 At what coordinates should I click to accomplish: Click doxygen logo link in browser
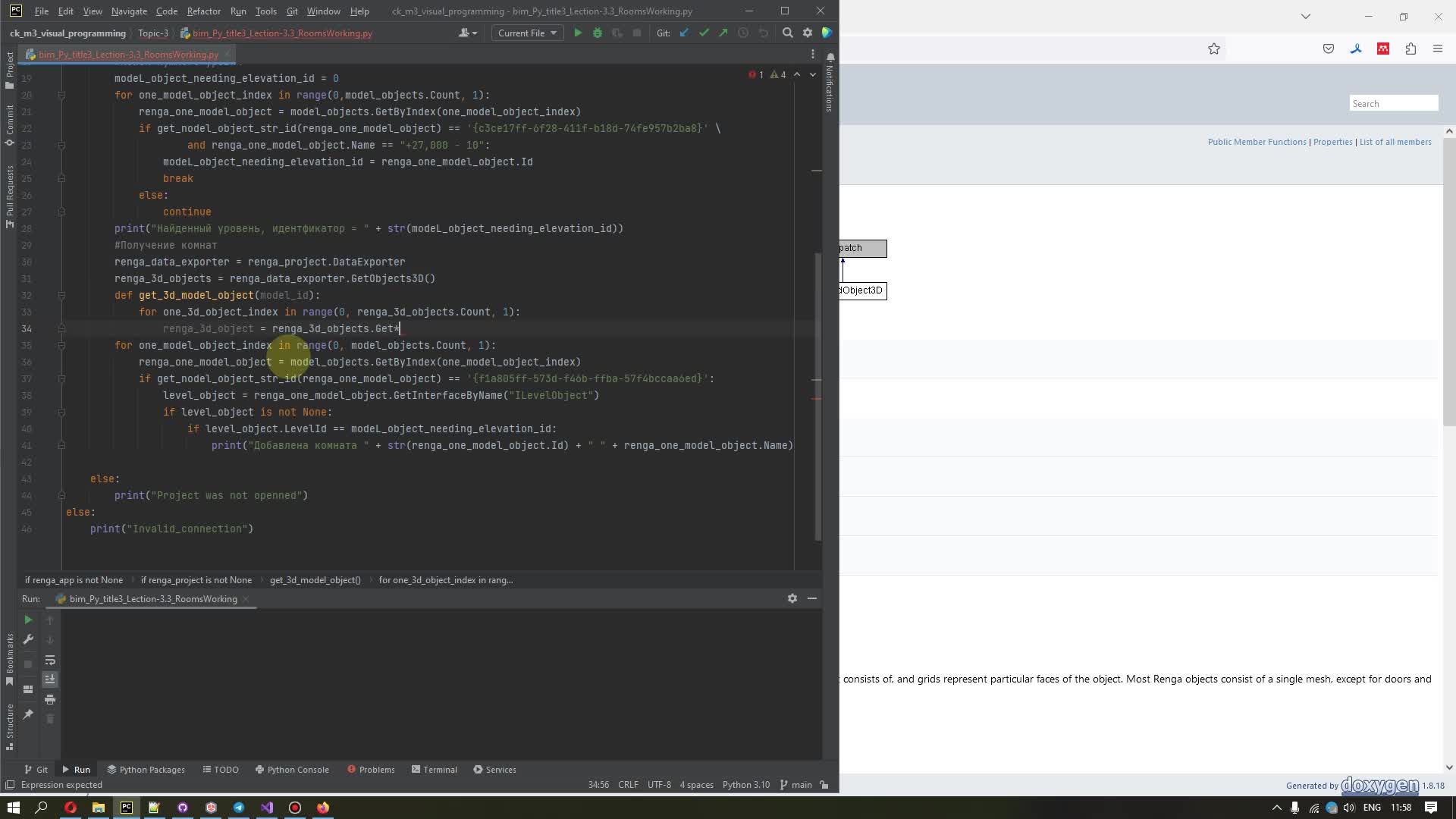click(x=1380, y=785)
